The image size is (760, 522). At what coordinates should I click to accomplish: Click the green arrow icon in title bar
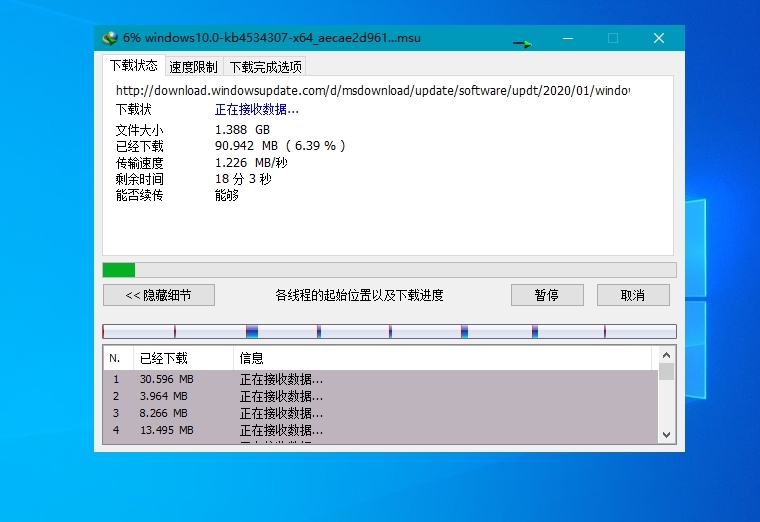(522, 43)
